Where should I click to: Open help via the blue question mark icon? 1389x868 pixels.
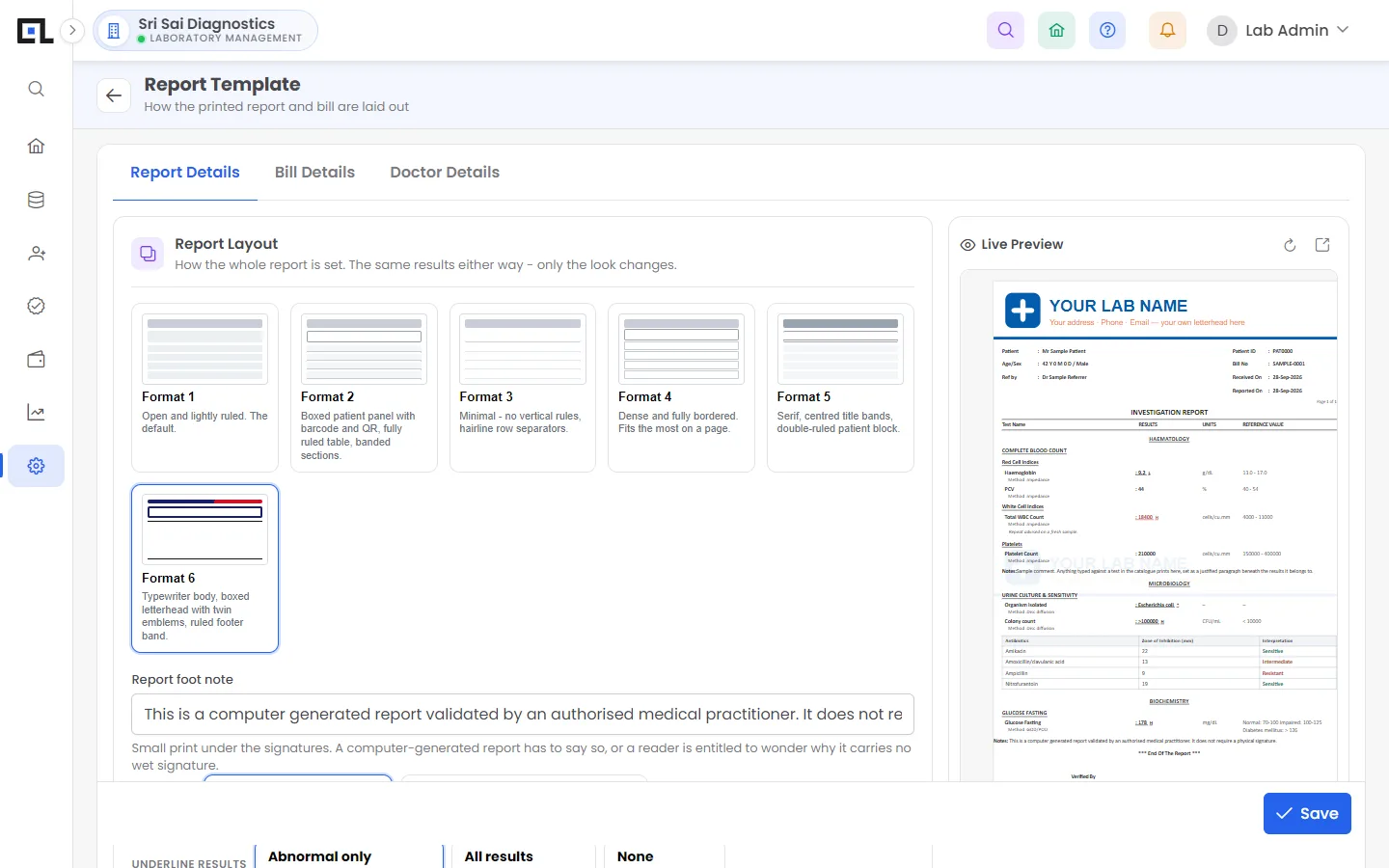pos(1107,30)
